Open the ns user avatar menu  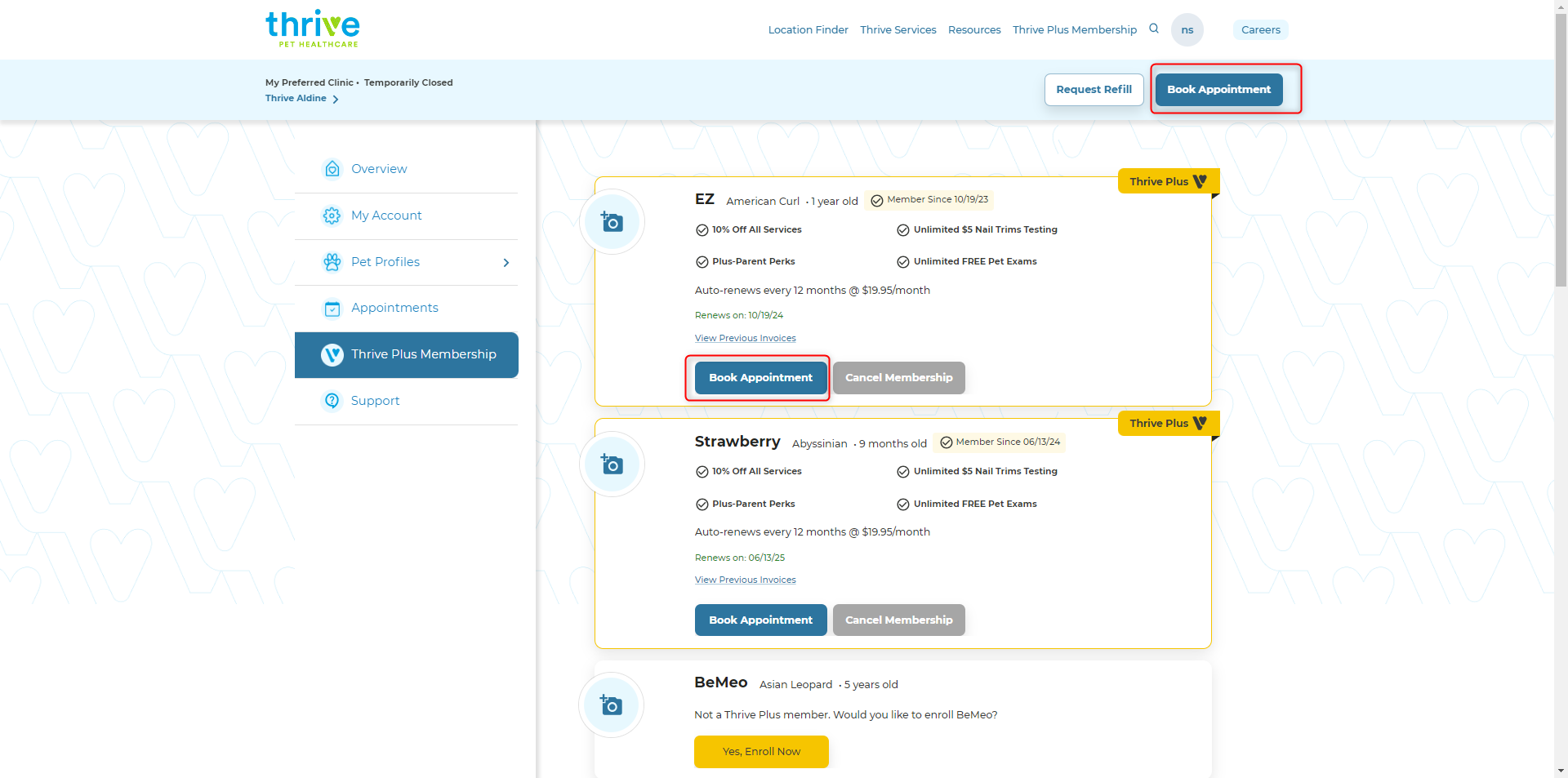tap(1187, 30)
